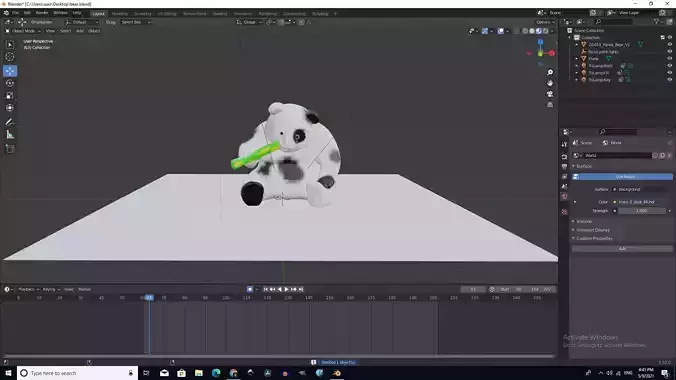Image resolution: width=676 pixels, height=380 pixels.
Task: Select the Measure tool
Action: click(10, 135)
